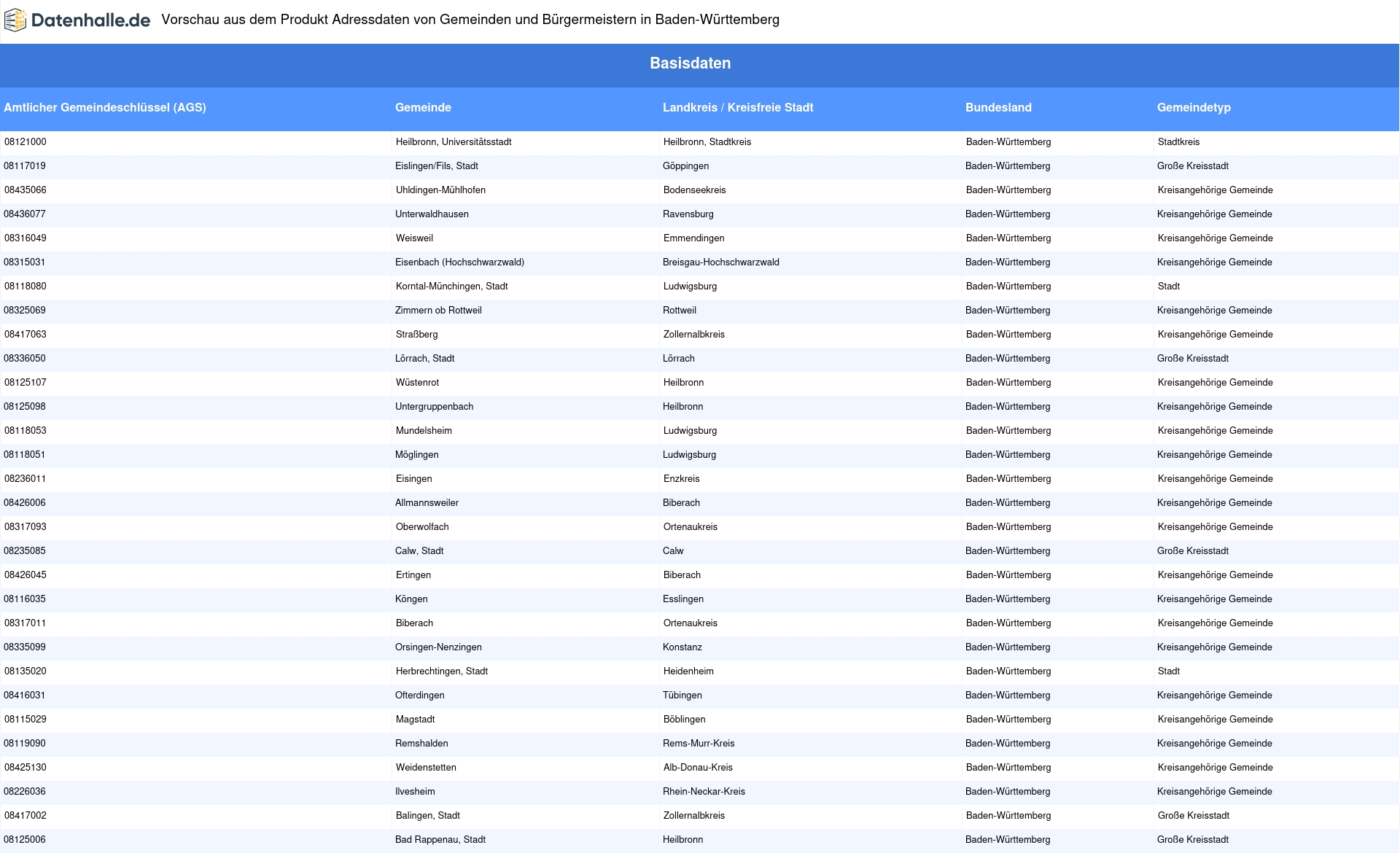Click the Gemeinde column header

coord(423,107)
